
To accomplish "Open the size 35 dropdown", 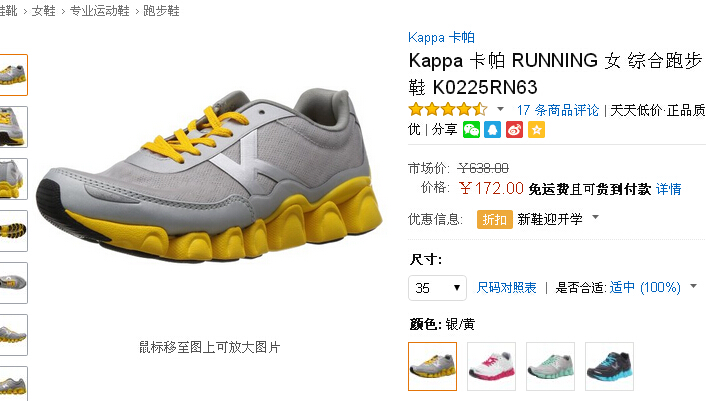I will (437, 288).
